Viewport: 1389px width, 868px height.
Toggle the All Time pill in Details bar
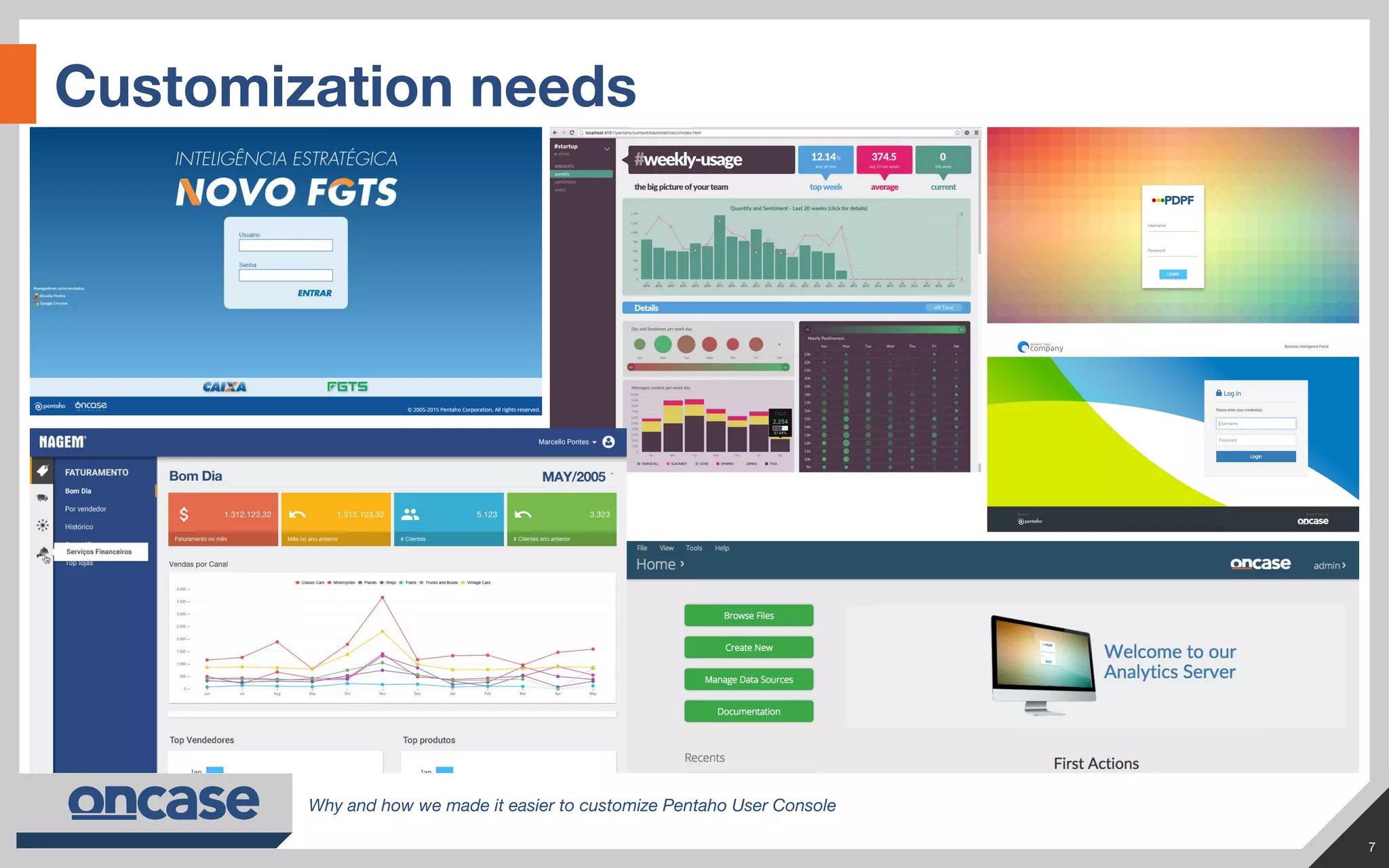click(943, 308)
